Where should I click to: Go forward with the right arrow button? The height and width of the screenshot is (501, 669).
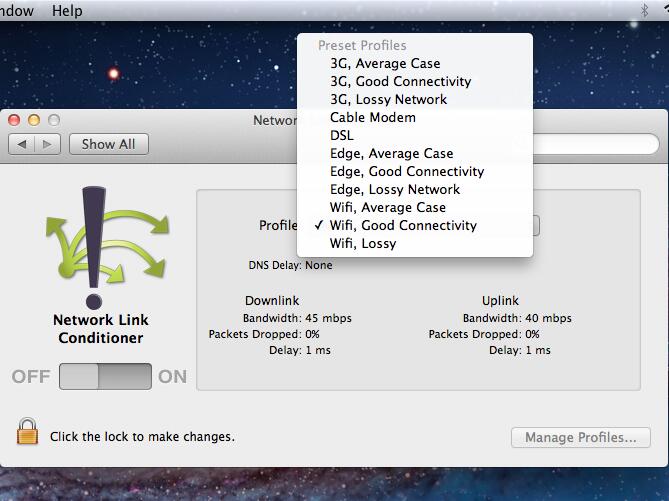(47, 144)
